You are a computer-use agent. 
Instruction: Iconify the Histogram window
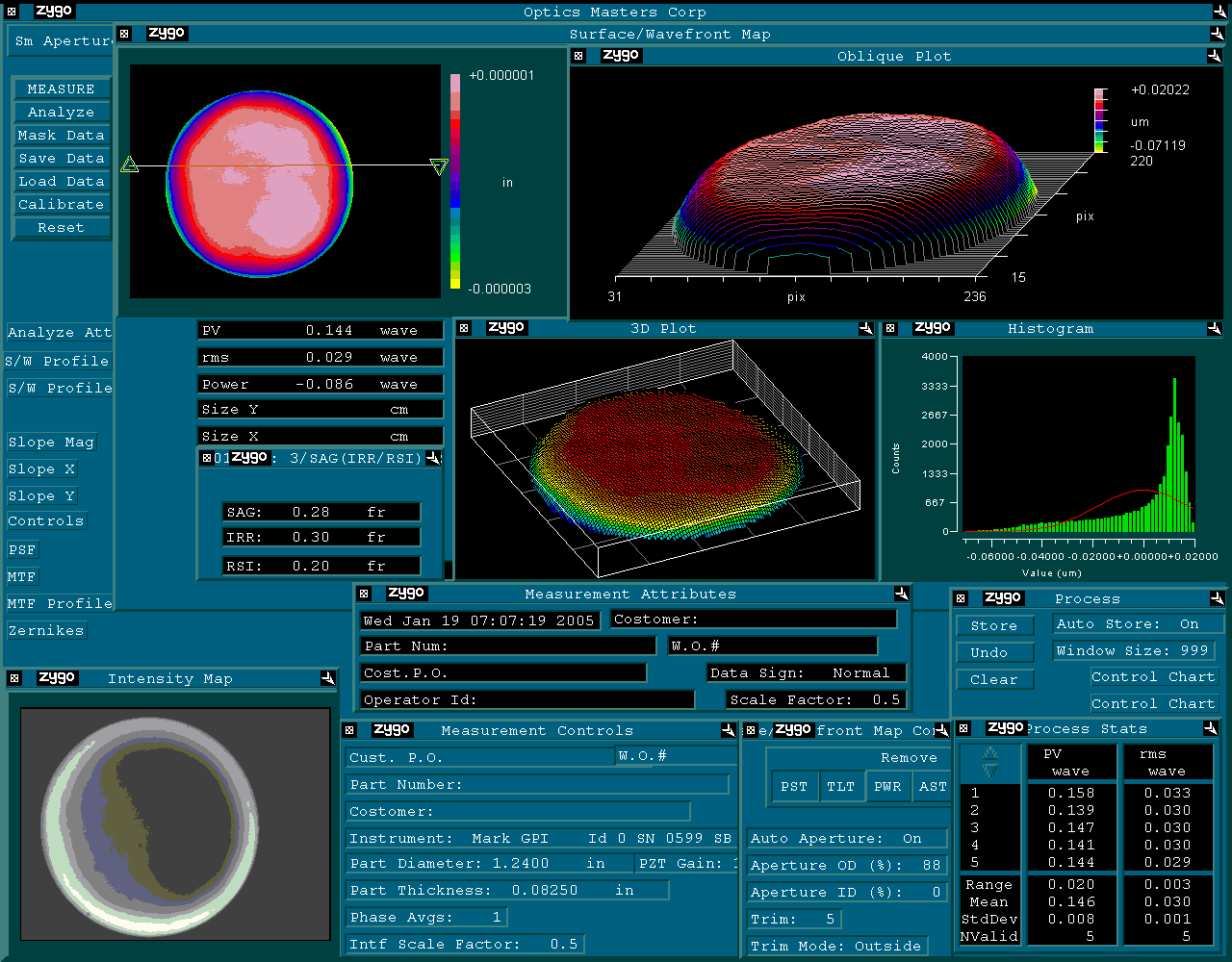pos(1214,328)
